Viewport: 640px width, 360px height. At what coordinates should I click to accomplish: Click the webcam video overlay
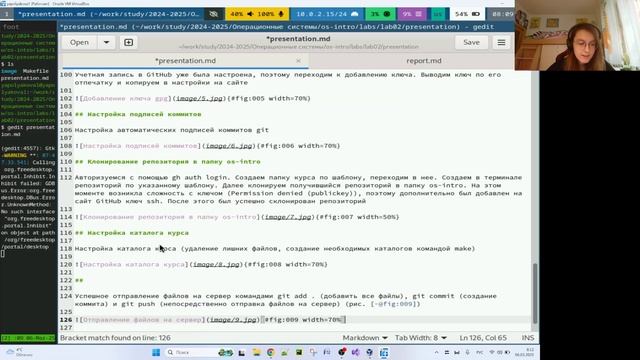pyautogui.click(x=577, y=36)
